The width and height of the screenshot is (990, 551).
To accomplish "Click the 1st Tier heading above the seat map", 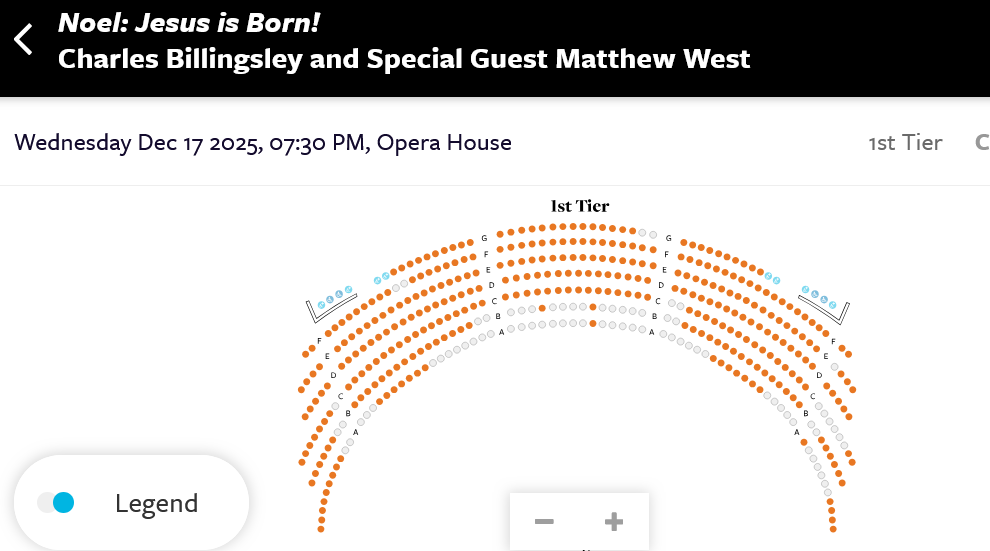I will [580, 206].
